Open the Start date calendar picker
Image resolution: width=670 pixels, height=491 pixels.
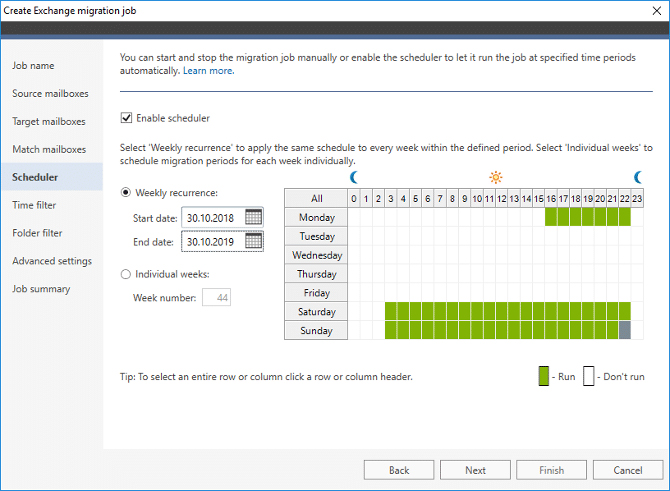253,218
